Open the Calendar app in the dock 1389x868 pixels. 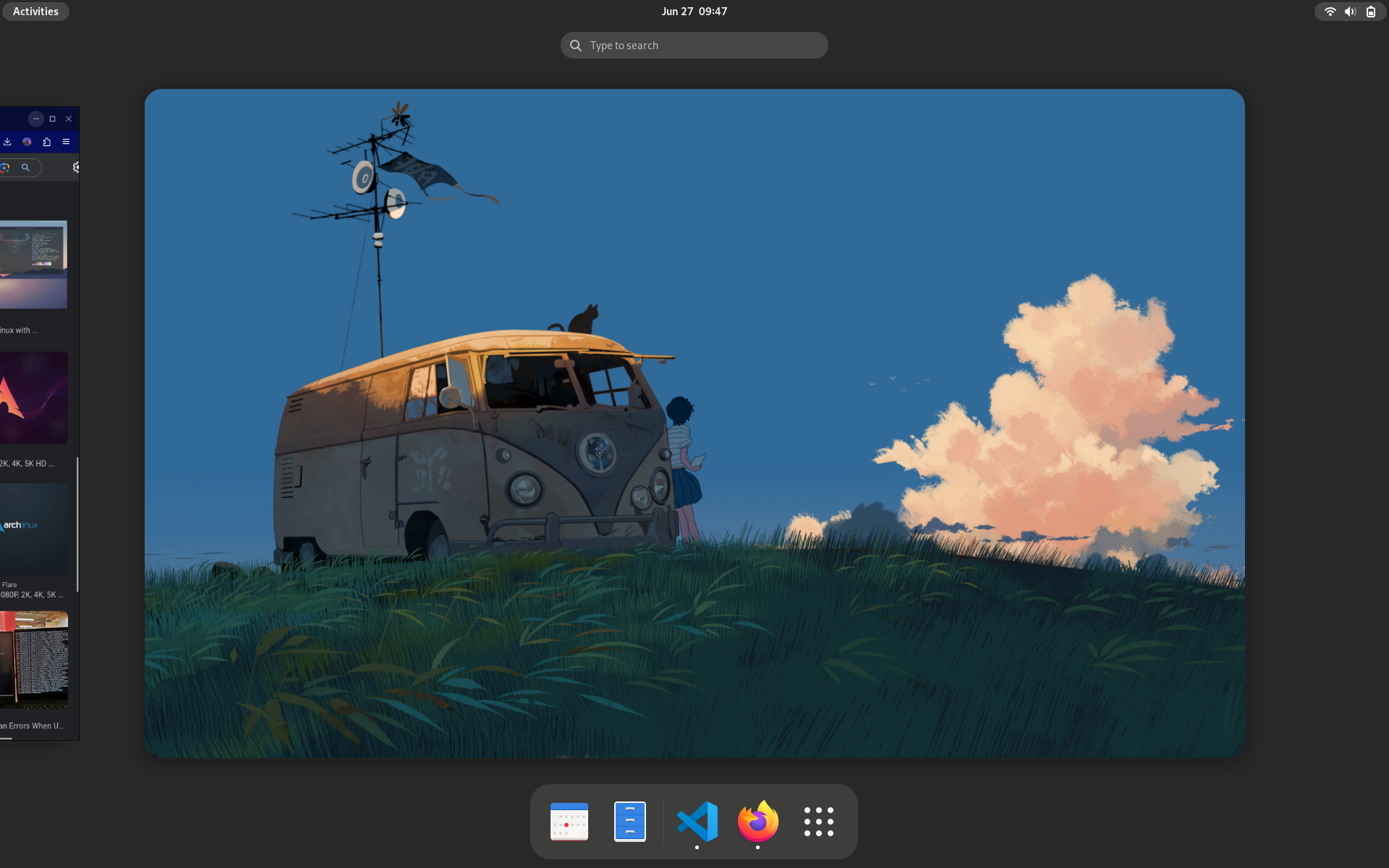(x=569, y=822)
